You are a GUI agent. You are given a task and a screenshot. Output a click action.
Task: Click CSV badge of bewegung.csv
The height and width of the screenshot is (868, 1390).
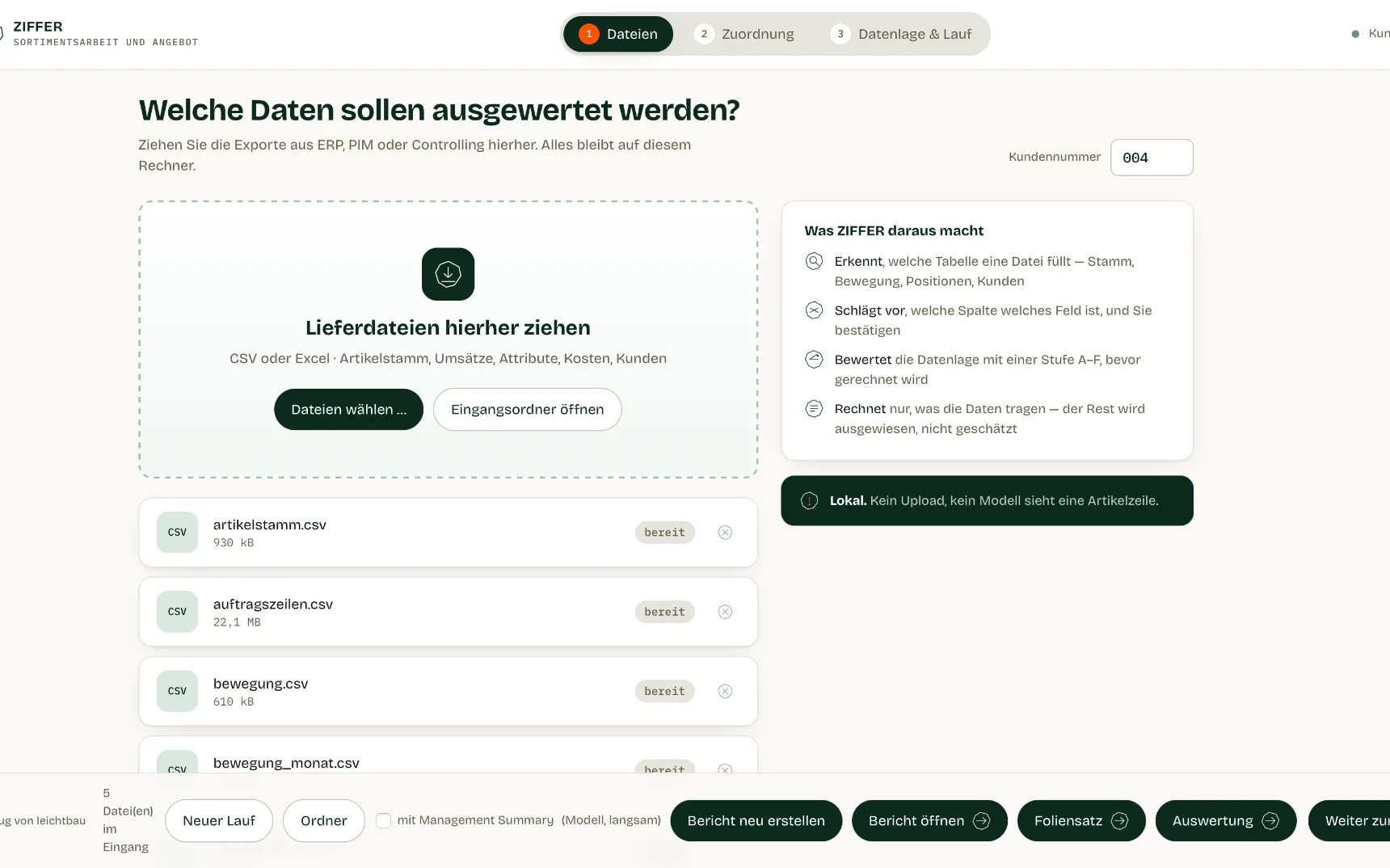pyautogui.click(x=177, y=691)
